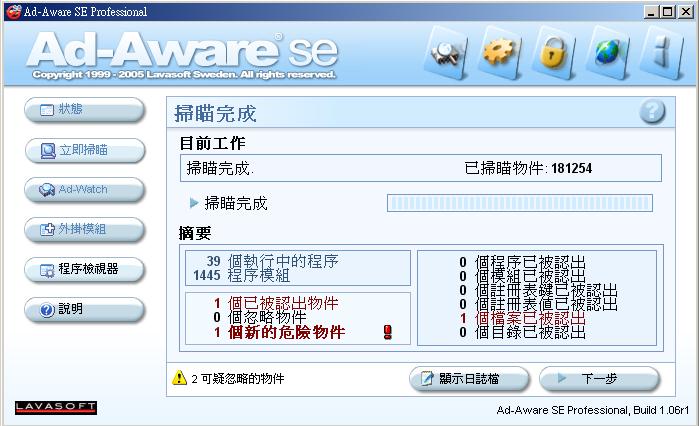Click the red warning icon beside 新的危險物件
699x426 pixels.
coord(388,332)
